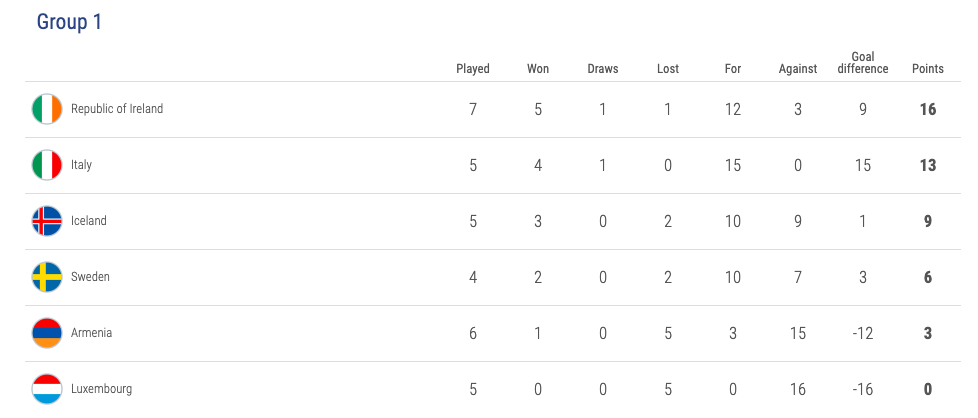Image resolution: width=978 pixels, height=418 pixels.
Task: Click the Played column header
Action: point(473,69)
